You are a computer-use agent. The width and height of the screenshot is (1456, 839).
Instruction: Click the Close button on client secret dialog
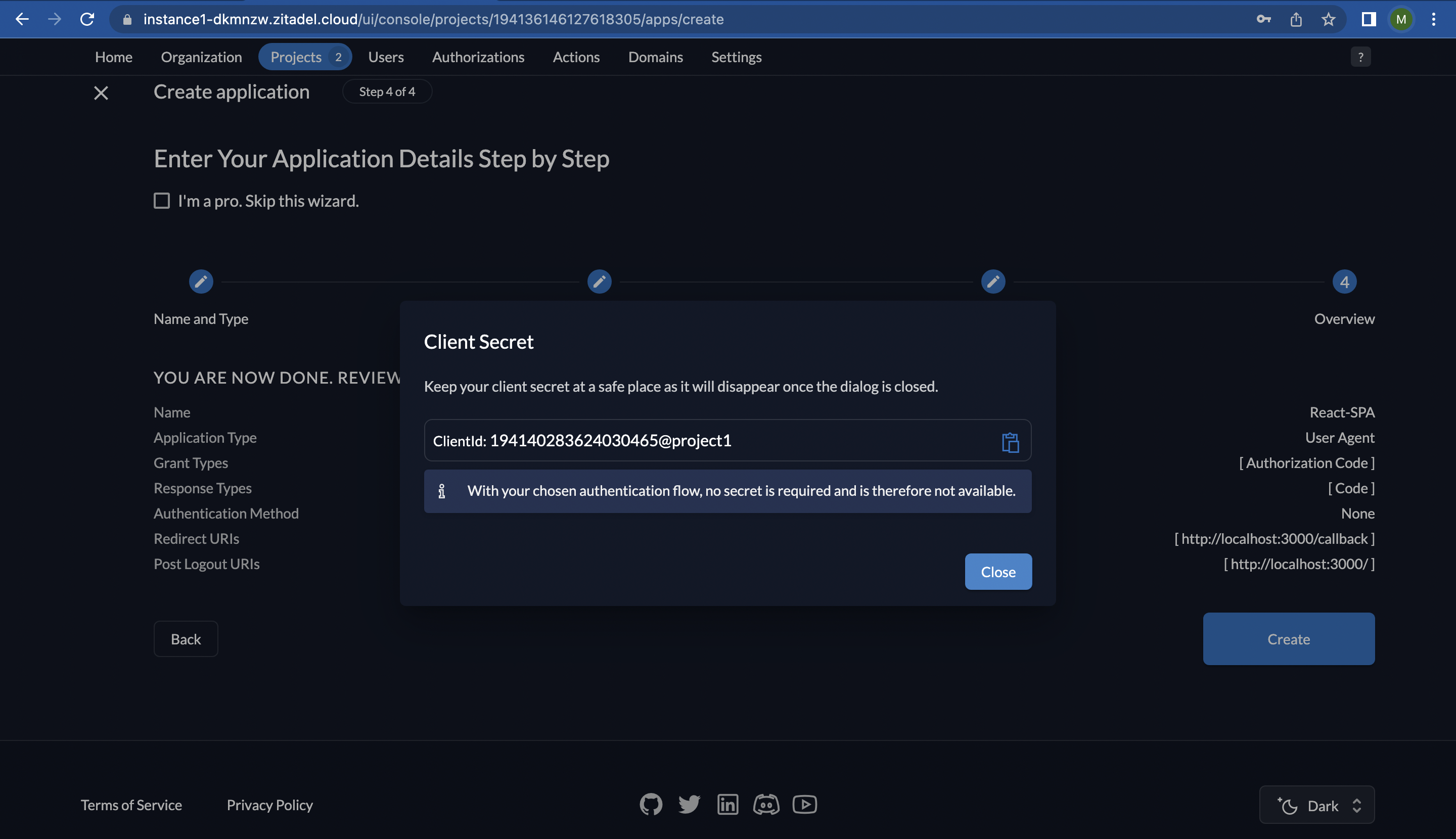(998, 571)
